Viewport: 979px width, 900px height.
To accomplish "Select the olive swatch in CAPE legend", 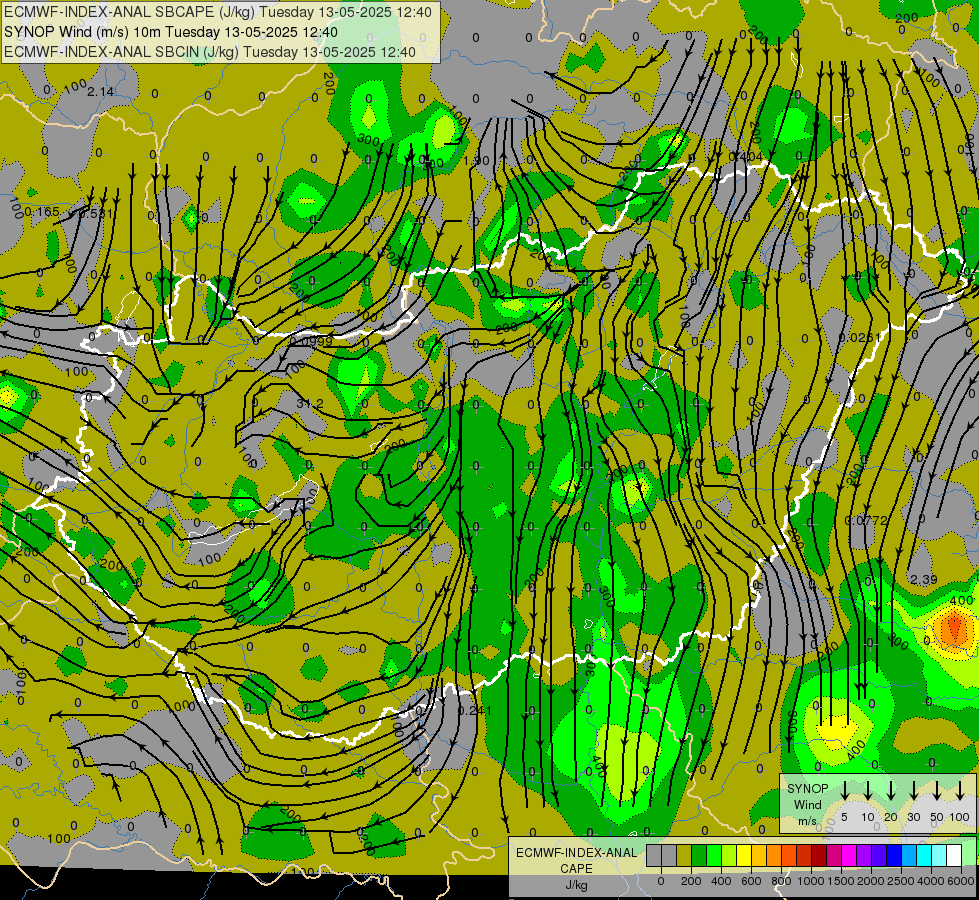I will click(684, 855).
